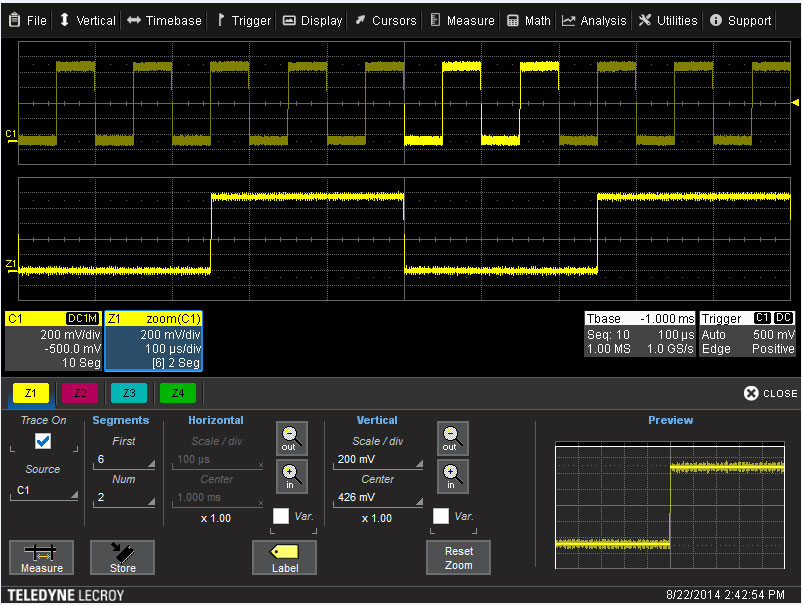
Task: Switch to the Z3 zoom tab
Action: pyautogui.click(x=128, y=393)
